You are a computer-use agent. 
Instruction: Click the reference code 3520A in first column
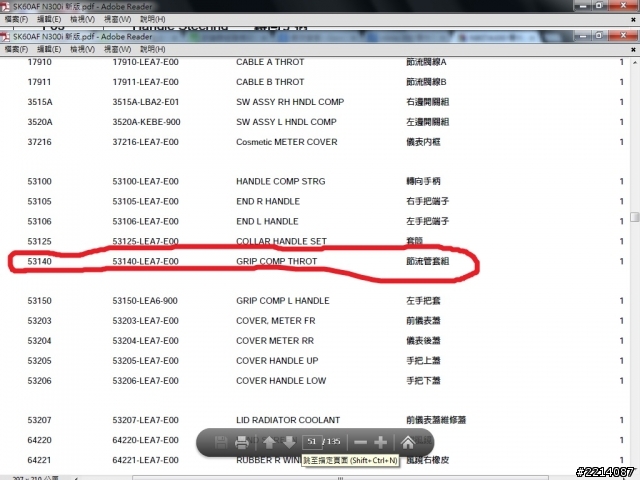point(40,122)
